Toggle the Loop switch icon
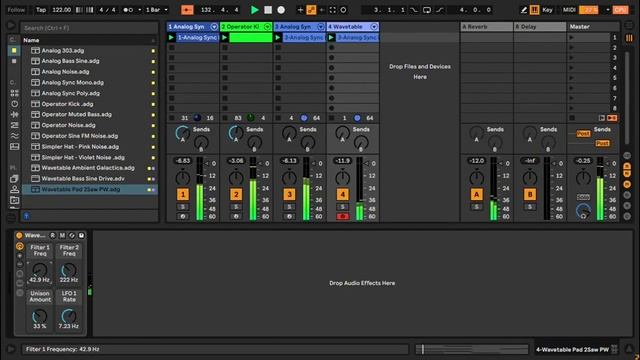640x360 pixels. pos(427,10)
